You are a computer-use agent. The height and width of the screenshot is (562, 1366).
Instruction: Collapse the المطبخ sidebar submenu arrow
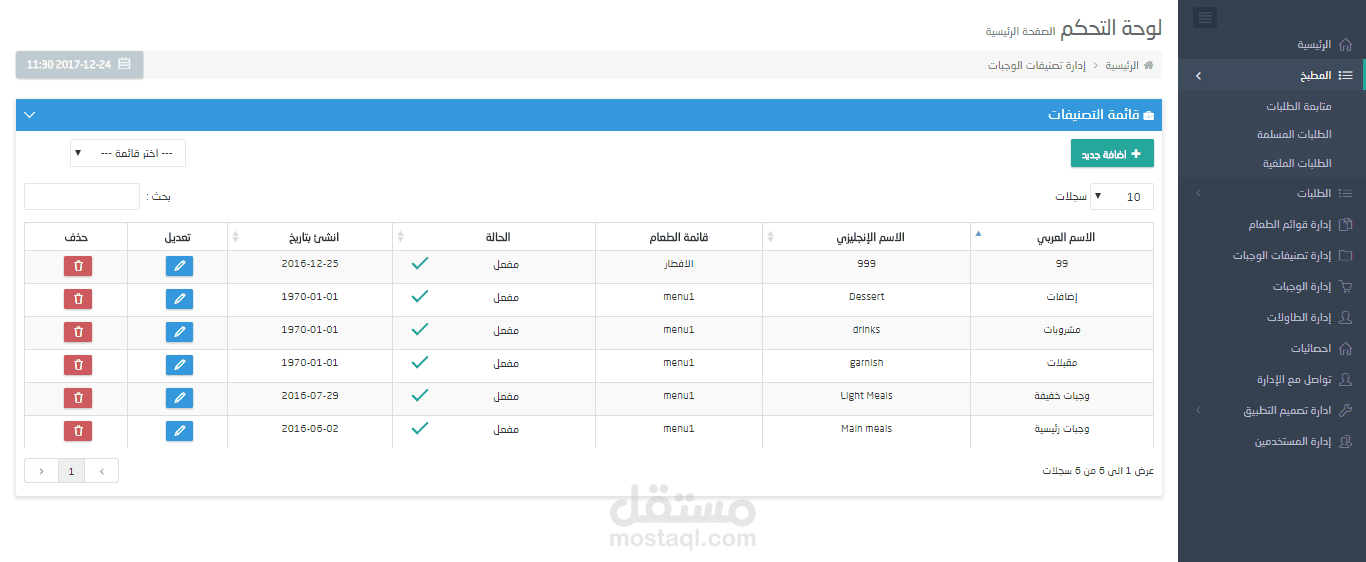[x=1198, y=76]
